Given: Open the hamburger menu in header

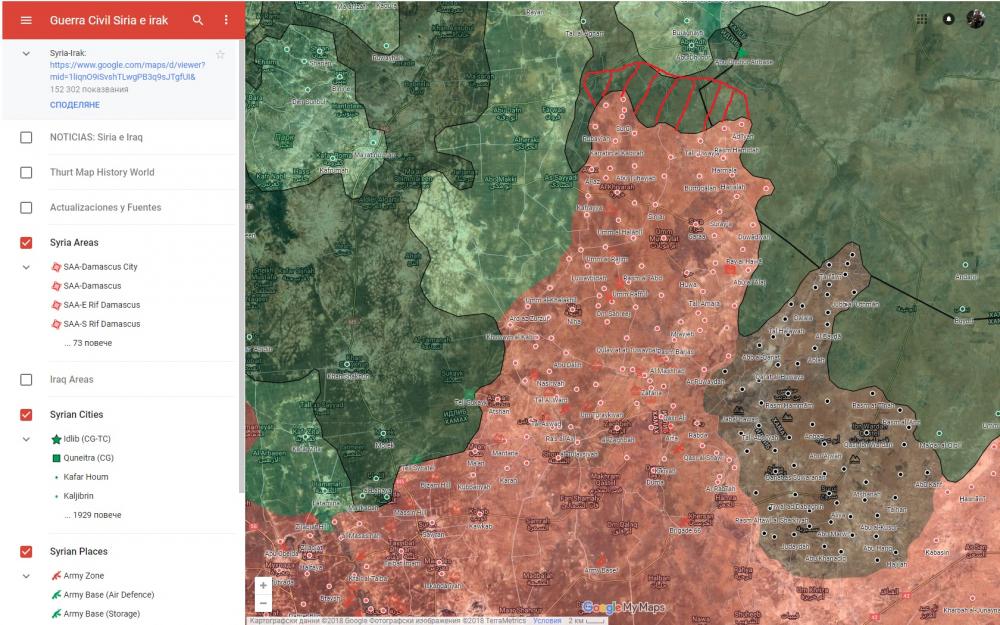Looking at the screenshot, I should [x=26, y=20].
